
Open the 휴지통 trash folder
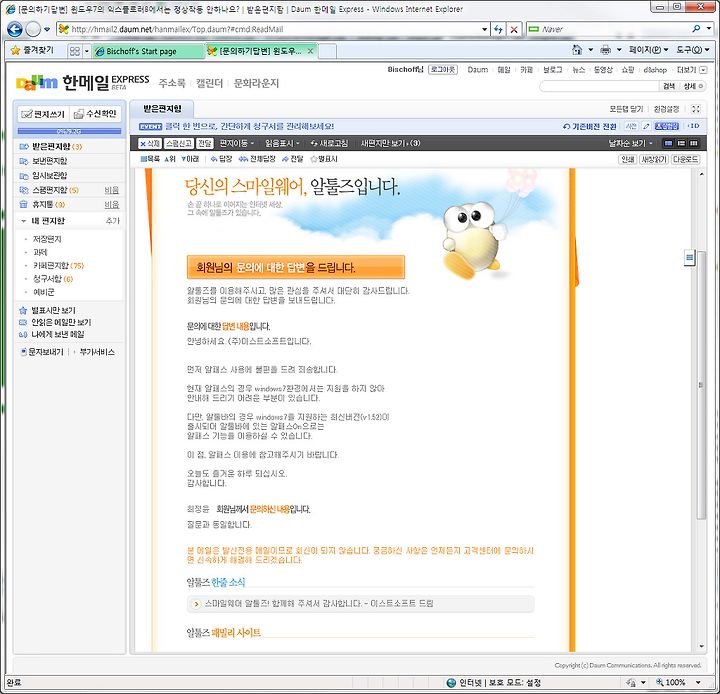tap(42, 204)
